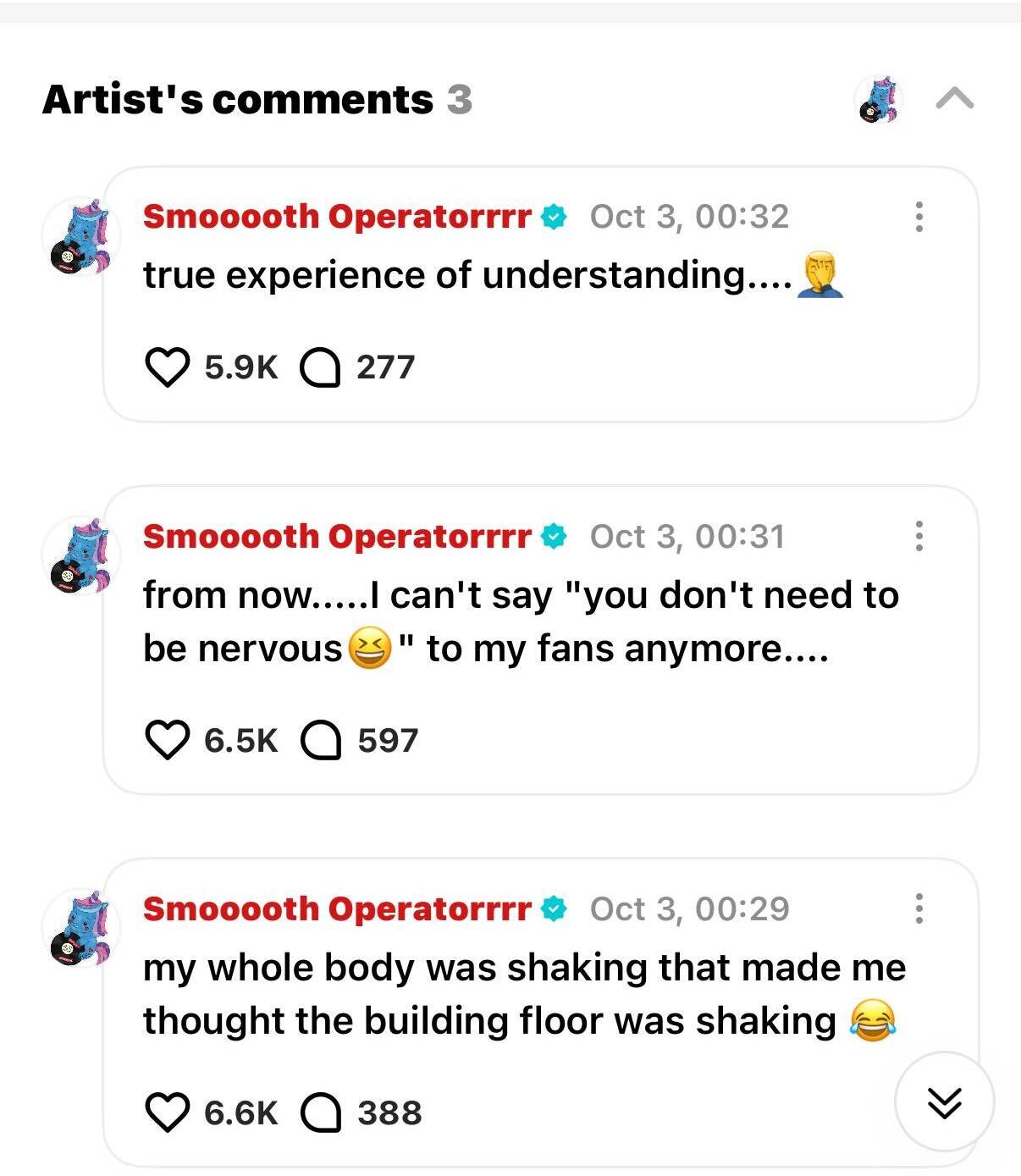1021x1176 pixels.
Task: Open more options for the 00:29 comment
Action: [x=919, y=908]
